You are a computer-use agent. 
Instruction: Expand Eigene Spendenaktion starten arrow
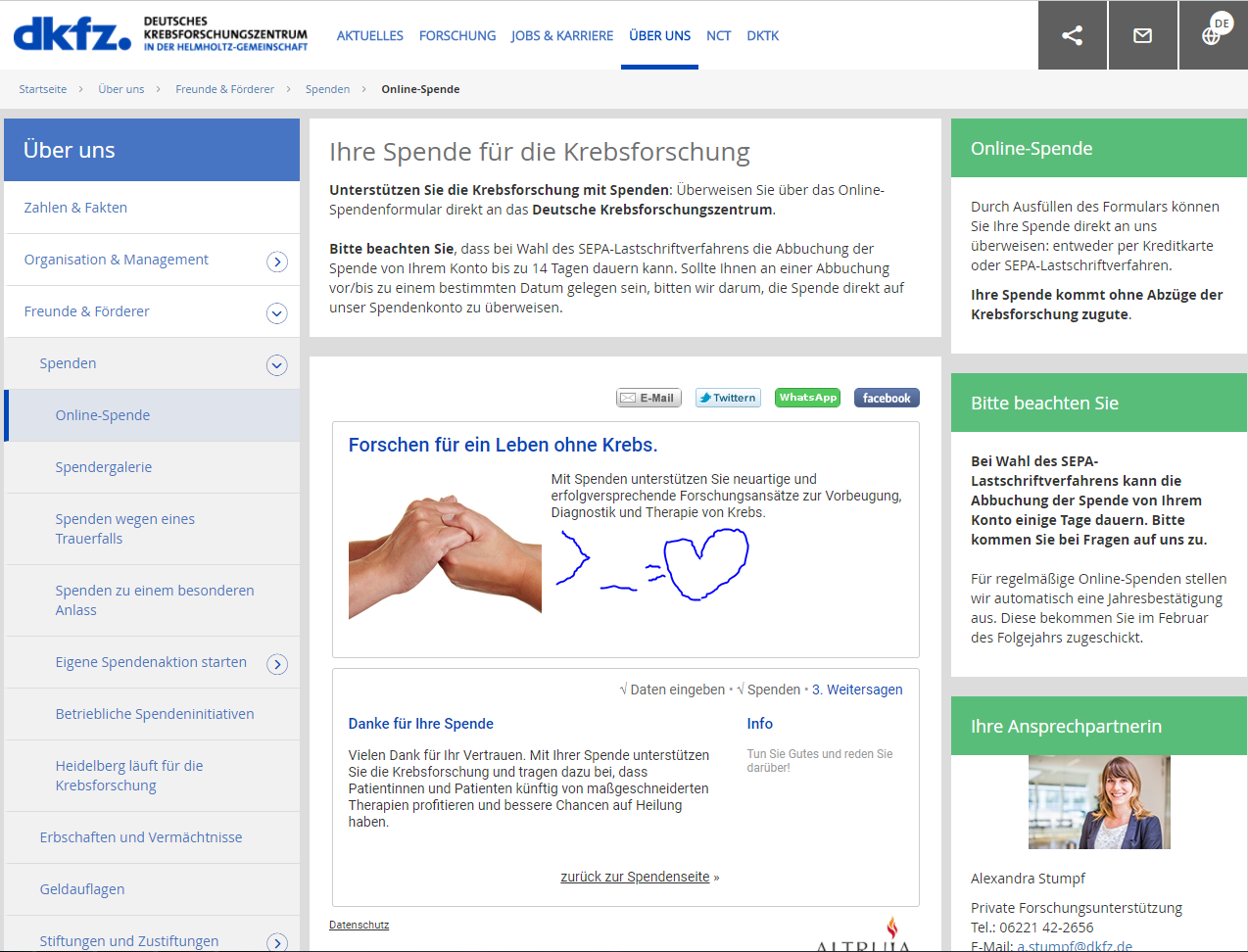click(x=277, y=664)
